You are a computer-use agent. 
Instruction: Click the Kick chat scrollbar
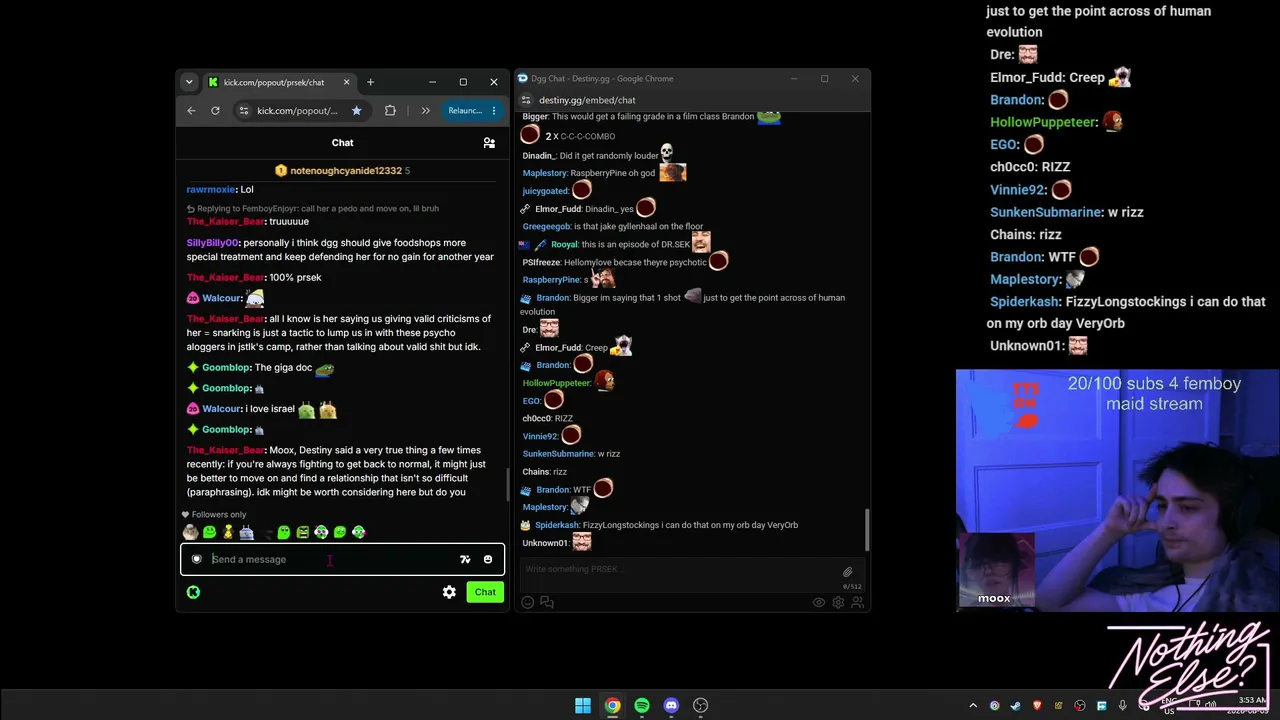506,485
